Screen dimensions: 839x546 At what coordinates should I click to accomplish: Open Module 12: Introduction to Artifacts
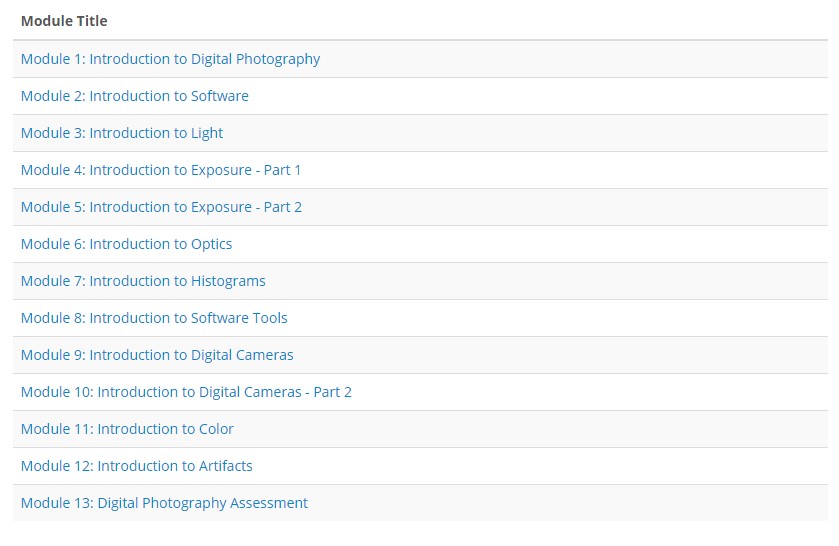(x=136, y=465)
